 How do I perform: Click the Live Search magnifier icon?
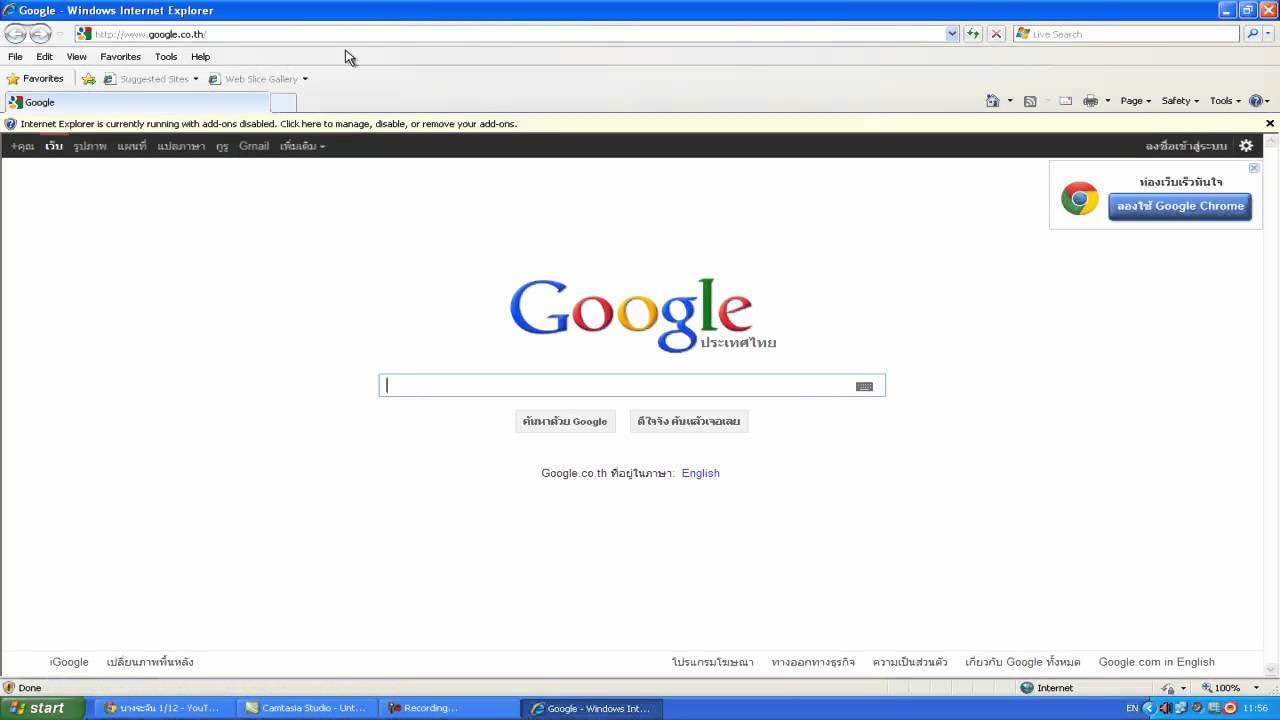pyautogui.click(x=1252, y=34)
